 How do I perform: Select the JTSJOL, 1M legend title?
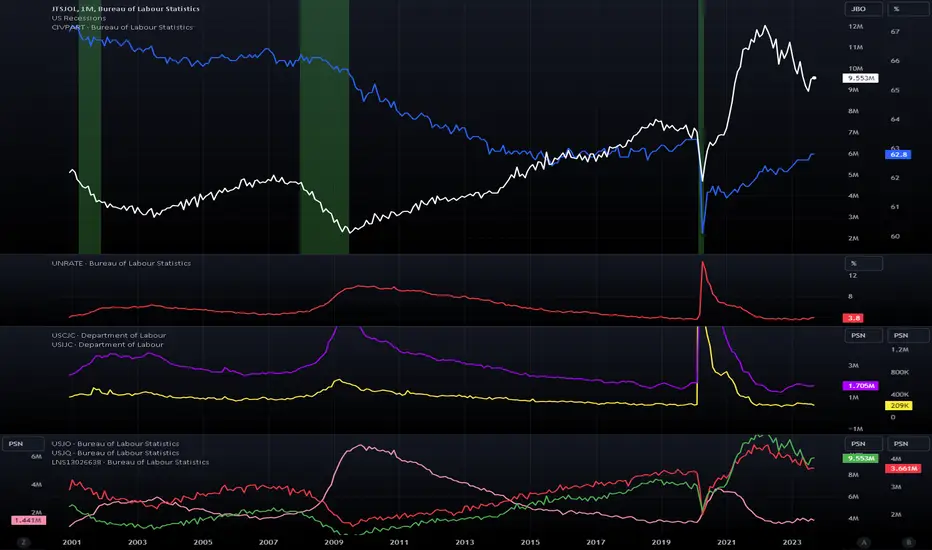pos(125,9)
